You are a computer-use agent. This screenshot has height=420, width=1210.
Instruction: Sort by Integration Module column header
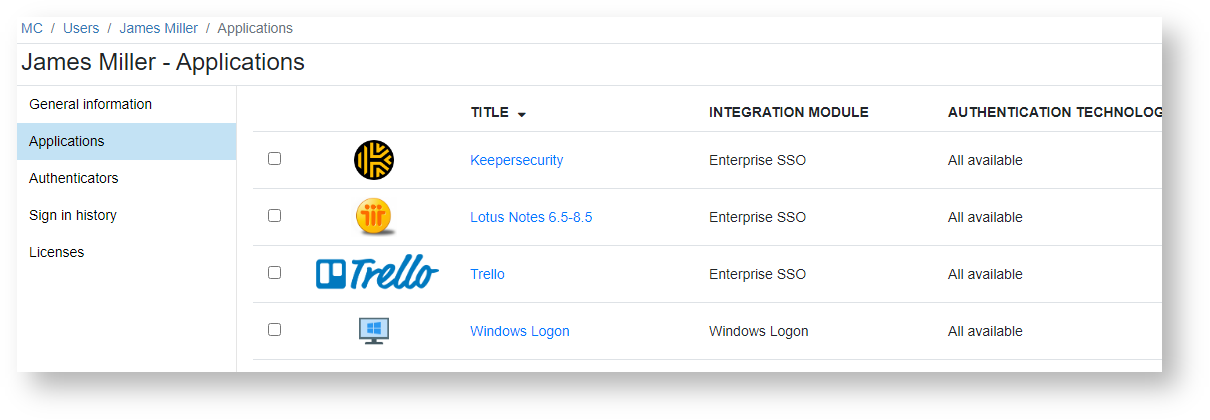(x=788, y=113)
